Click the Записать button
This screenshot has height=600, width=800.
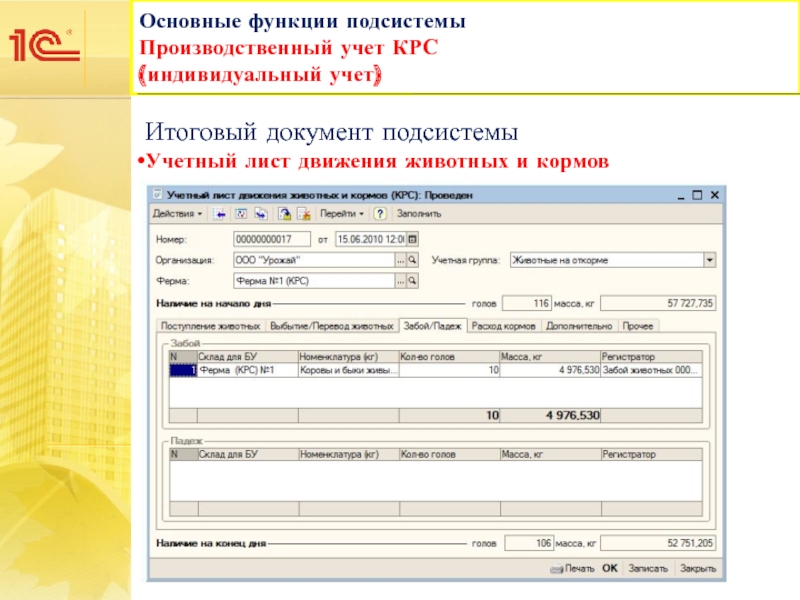coord(647,568)
